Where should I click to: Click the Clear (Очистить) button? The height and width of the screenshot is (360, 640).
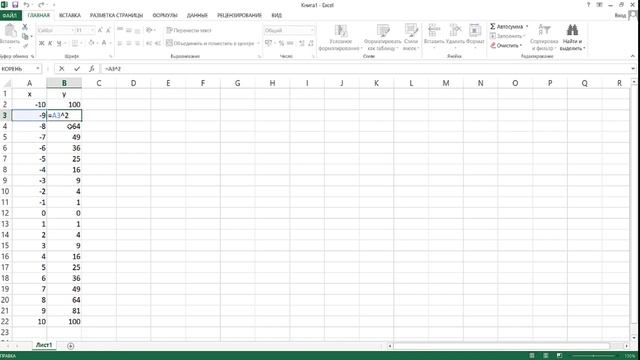pos(506,45)
